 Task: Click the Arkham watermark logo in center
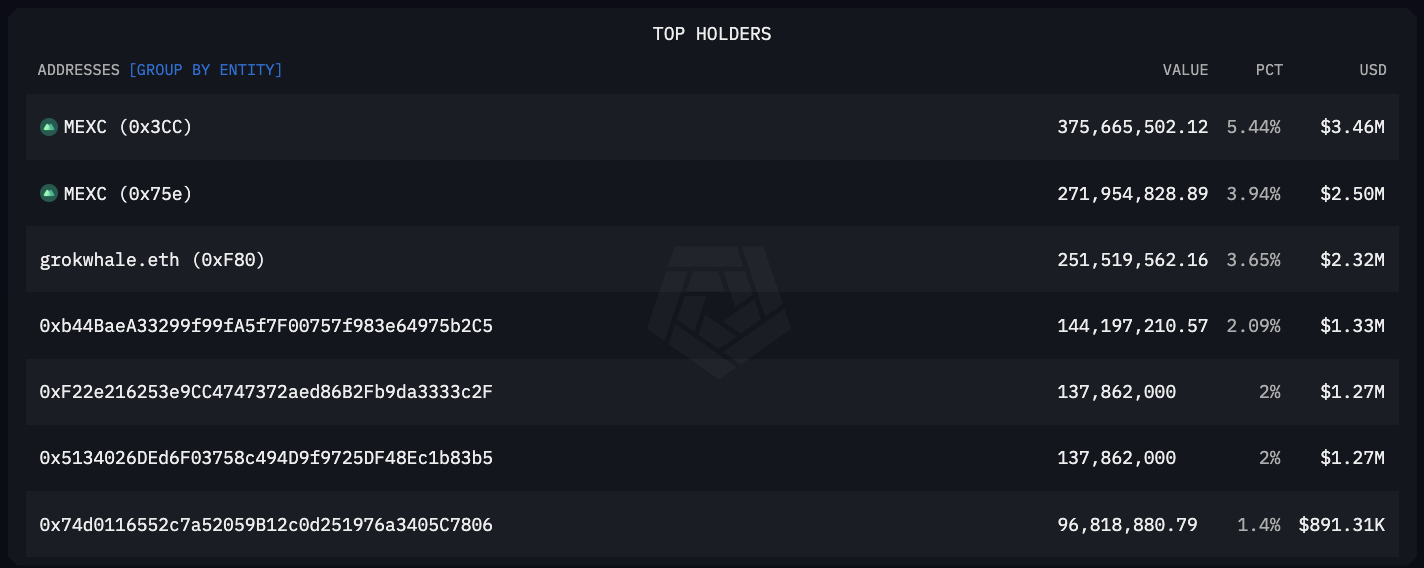719,310
